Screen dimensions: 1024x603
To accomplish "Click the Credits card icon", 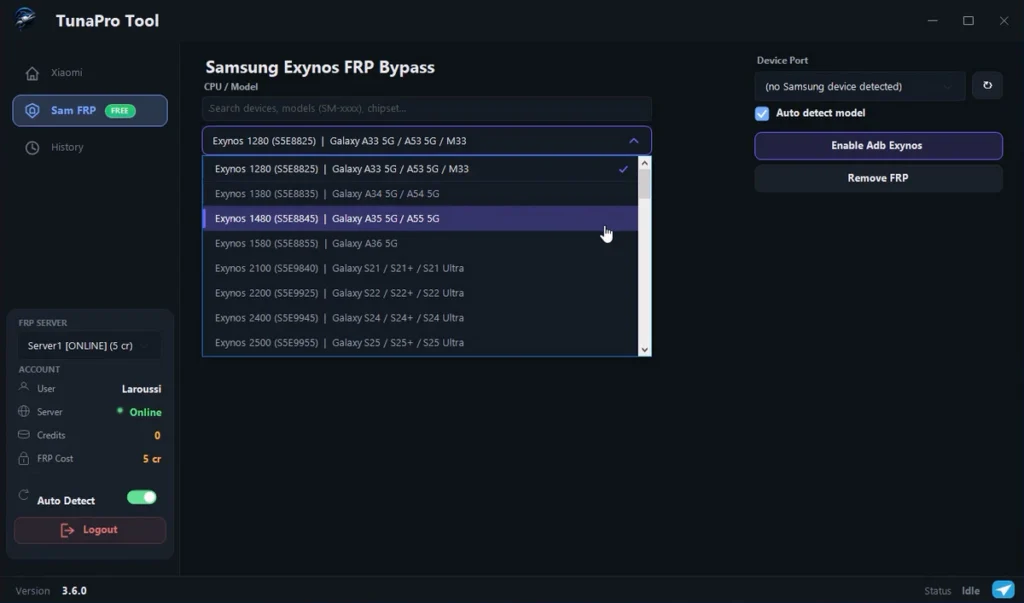I will coord(24,434).
